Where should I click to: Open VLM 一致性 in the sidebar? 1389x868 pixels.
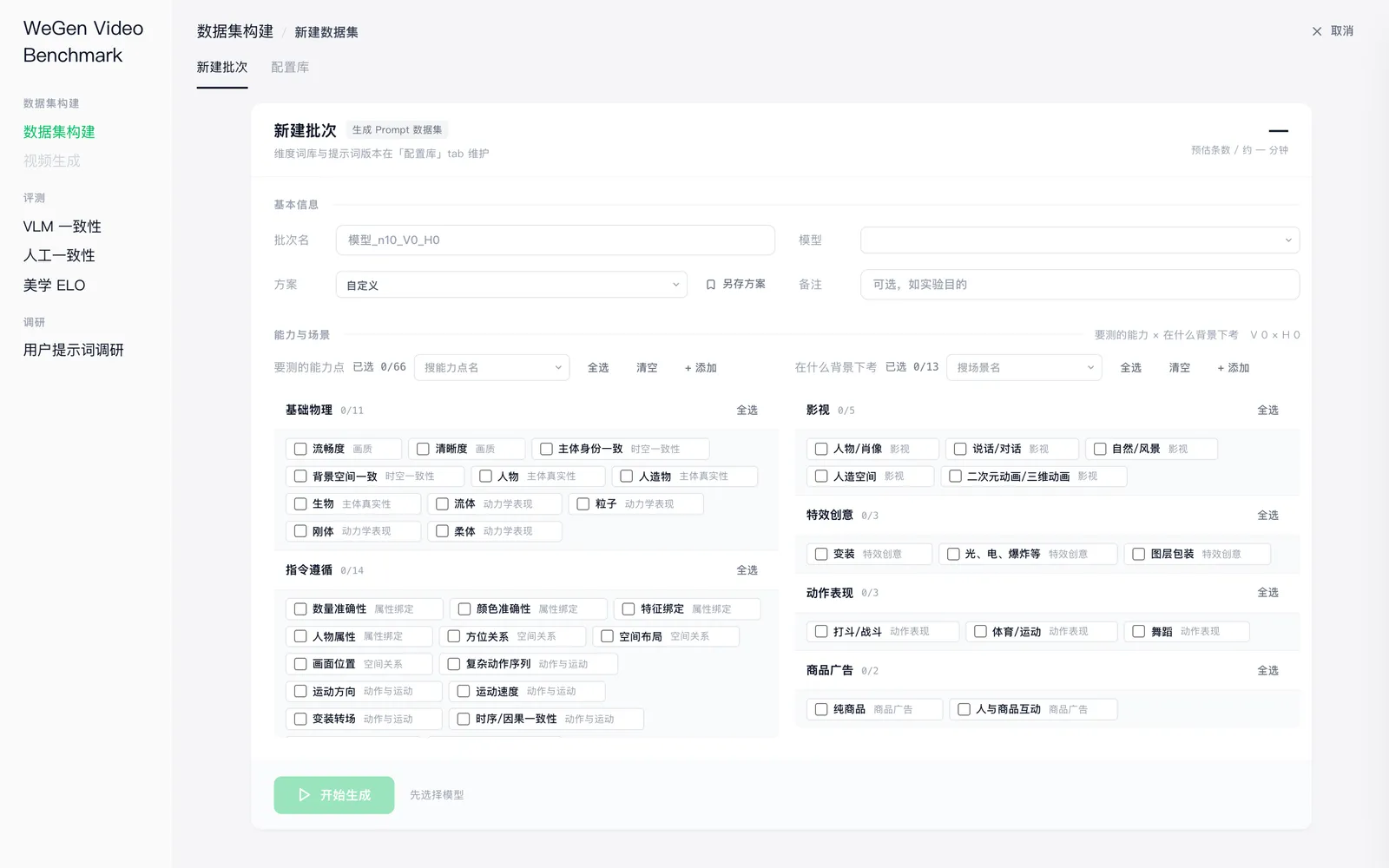(x=63, y=227)
